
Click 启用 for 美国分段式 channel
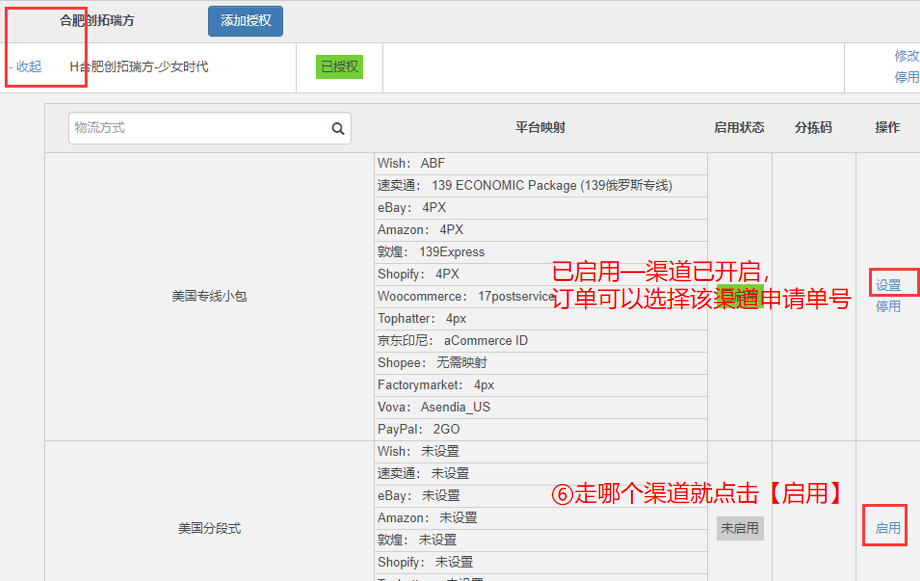[888, 528]
